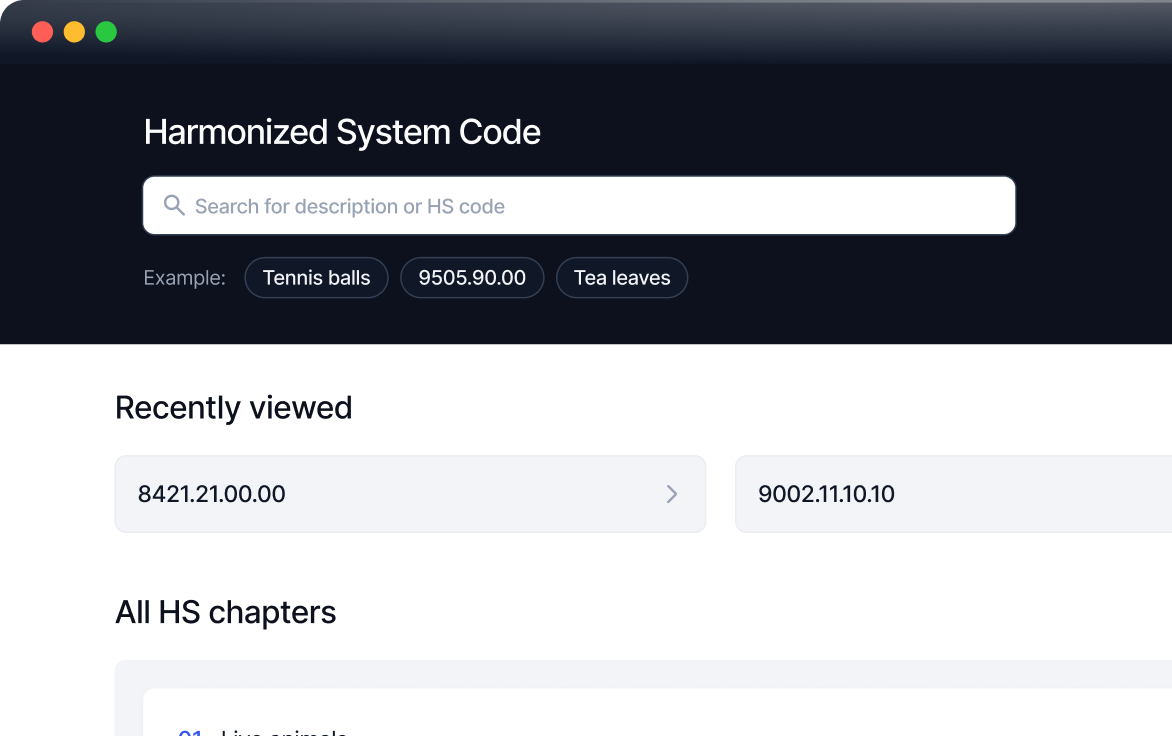
Task: Click the search magnifier icon
Action: click(x=174, y=205)
